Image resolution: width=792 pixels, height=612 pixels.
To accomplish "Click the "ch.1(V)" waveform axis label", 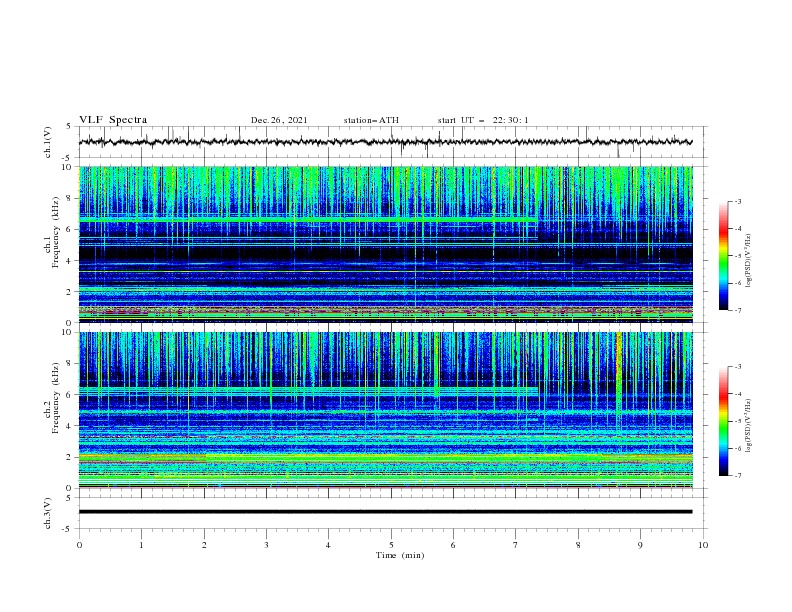I will coord(48,142).
